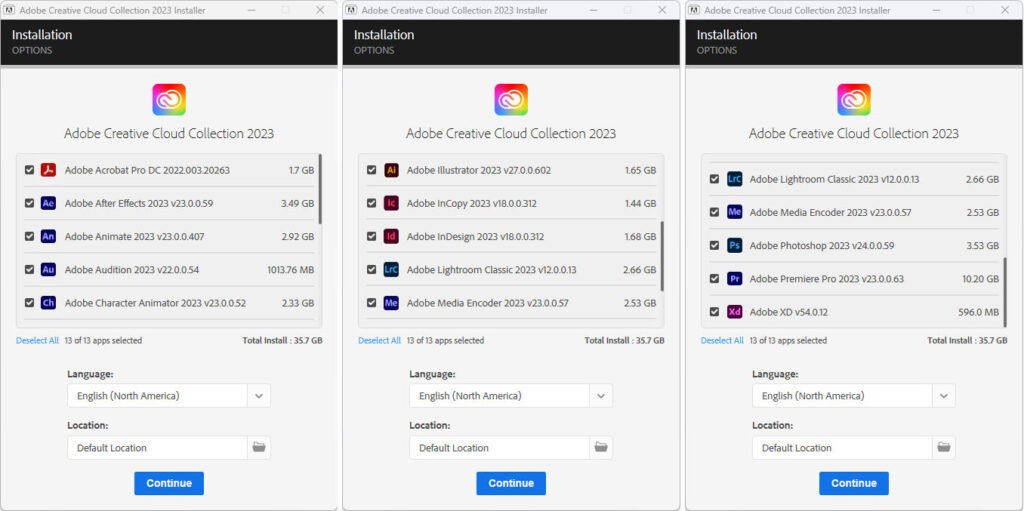This screenshot has height=511, width=1024.
Task: Click English (North America) field in middle window
Action: (500, 395)
